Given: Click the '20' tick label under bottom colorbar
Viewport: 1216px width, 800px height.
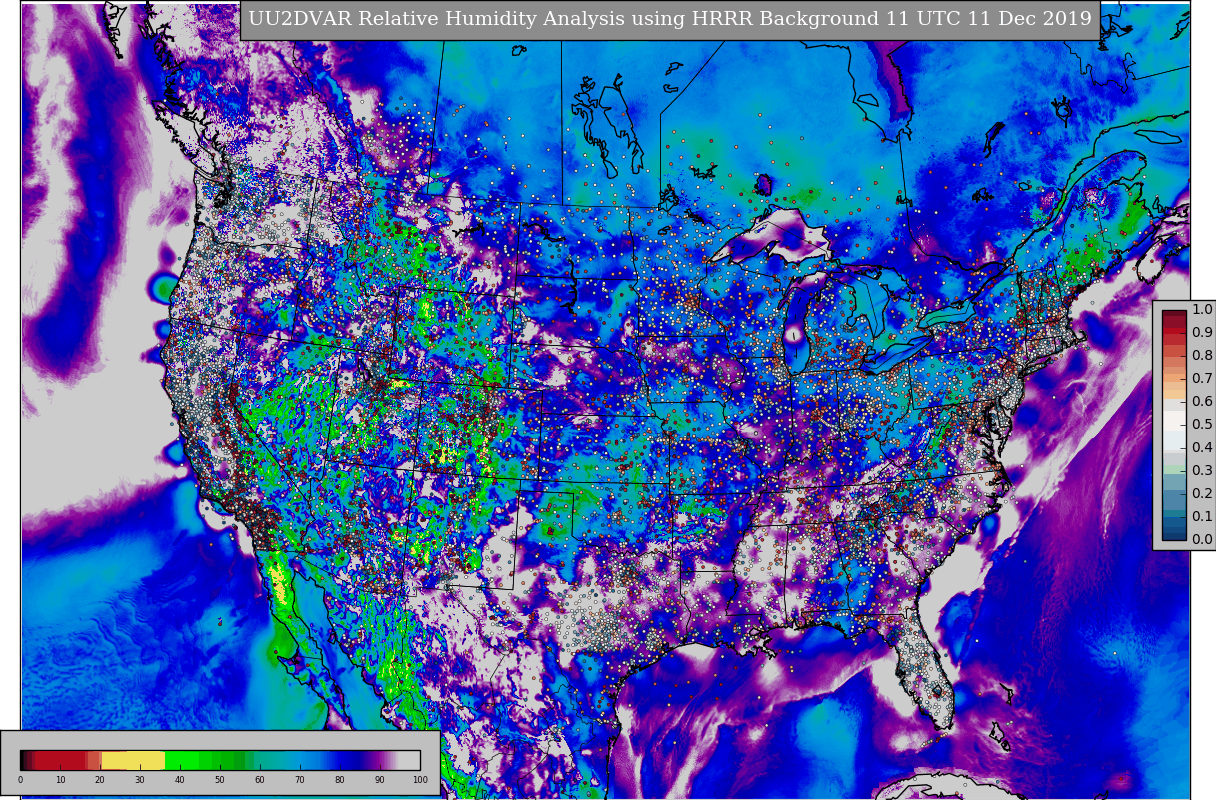Looking at the screenshot, I should point(100,780).
